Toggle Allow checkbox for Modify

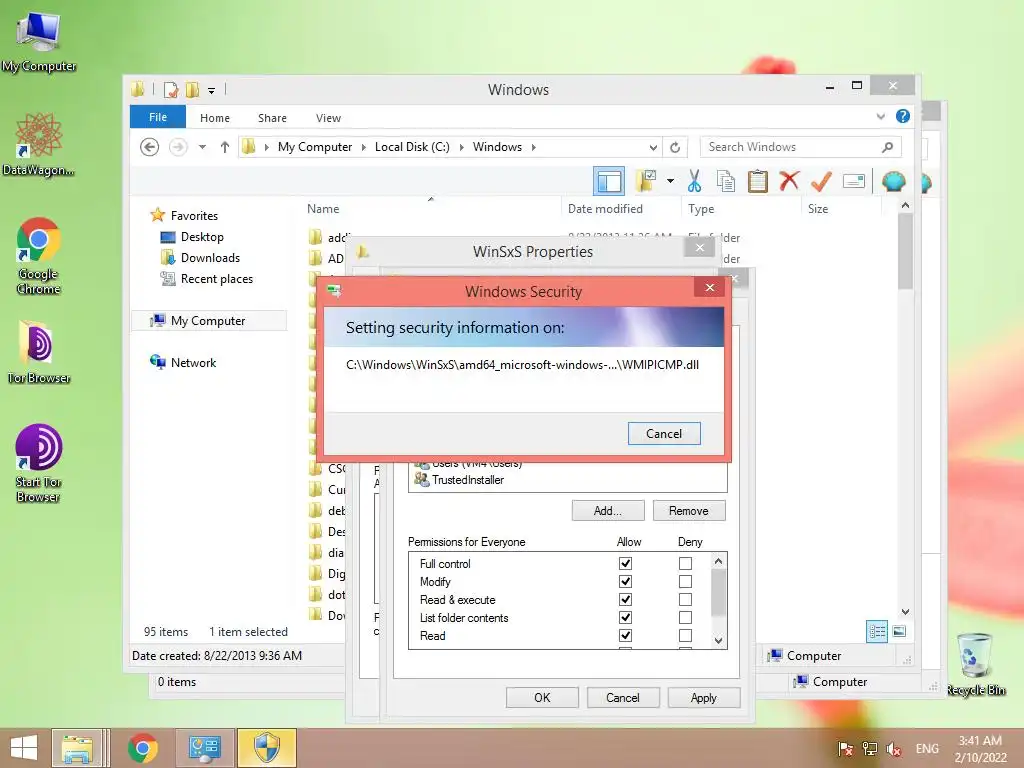tap(626, 581)
